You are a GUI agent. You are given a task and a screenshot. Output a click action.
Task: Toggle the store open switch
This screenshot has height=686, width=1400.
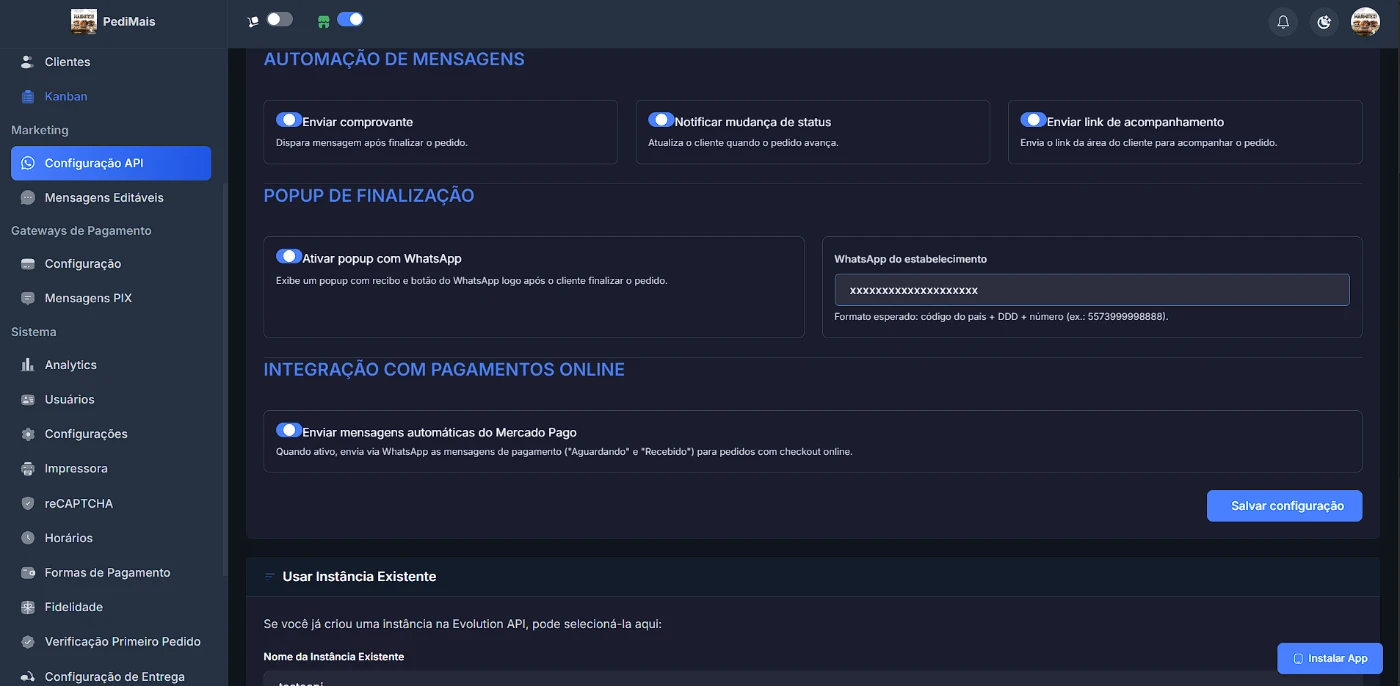click(349, 19)
